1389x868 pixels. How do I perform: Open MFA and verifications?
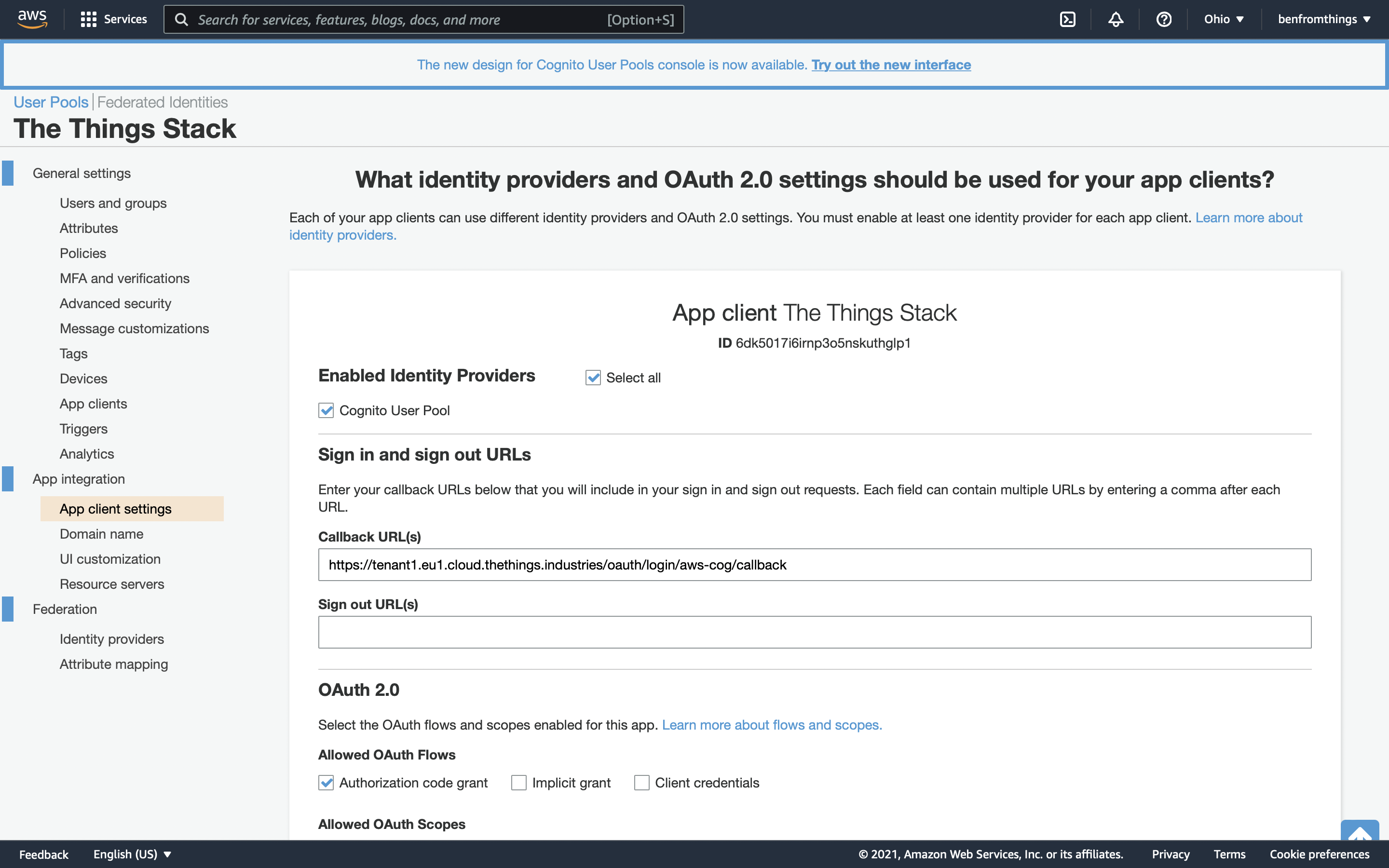pos(124,278)
